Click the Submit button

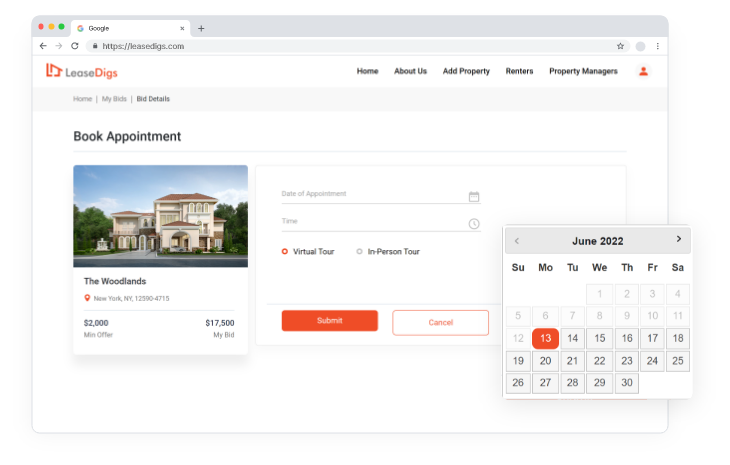point(330,321)
